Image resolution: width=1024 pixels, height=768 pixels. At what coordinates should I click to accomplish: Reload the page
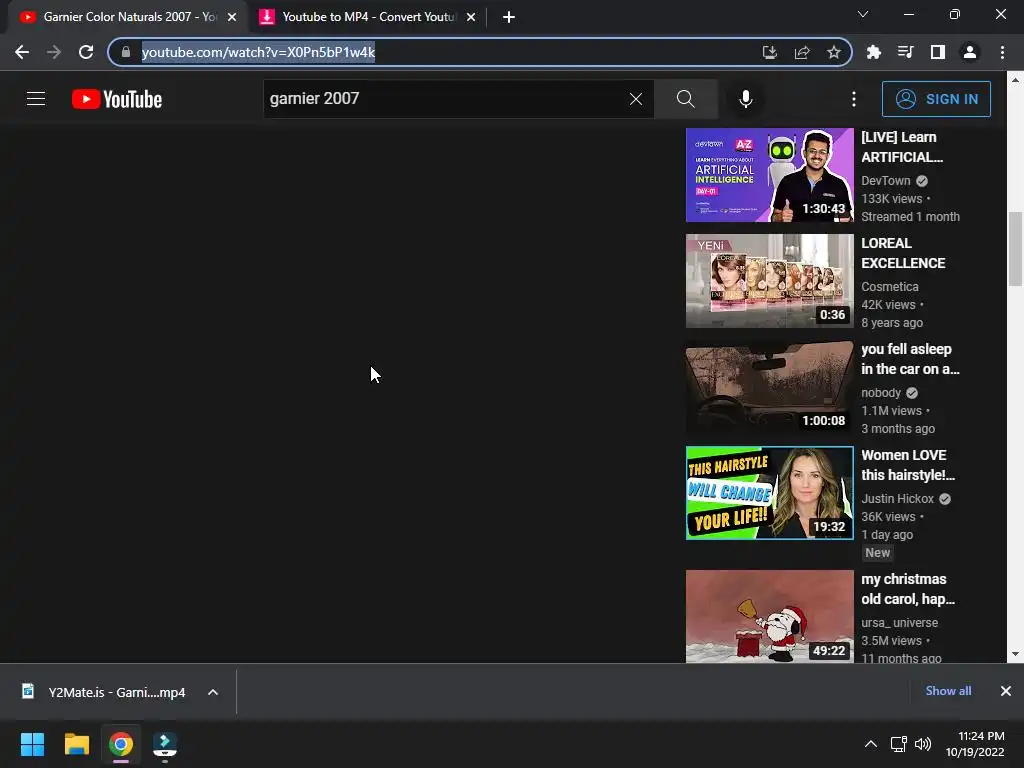(86, 52)
